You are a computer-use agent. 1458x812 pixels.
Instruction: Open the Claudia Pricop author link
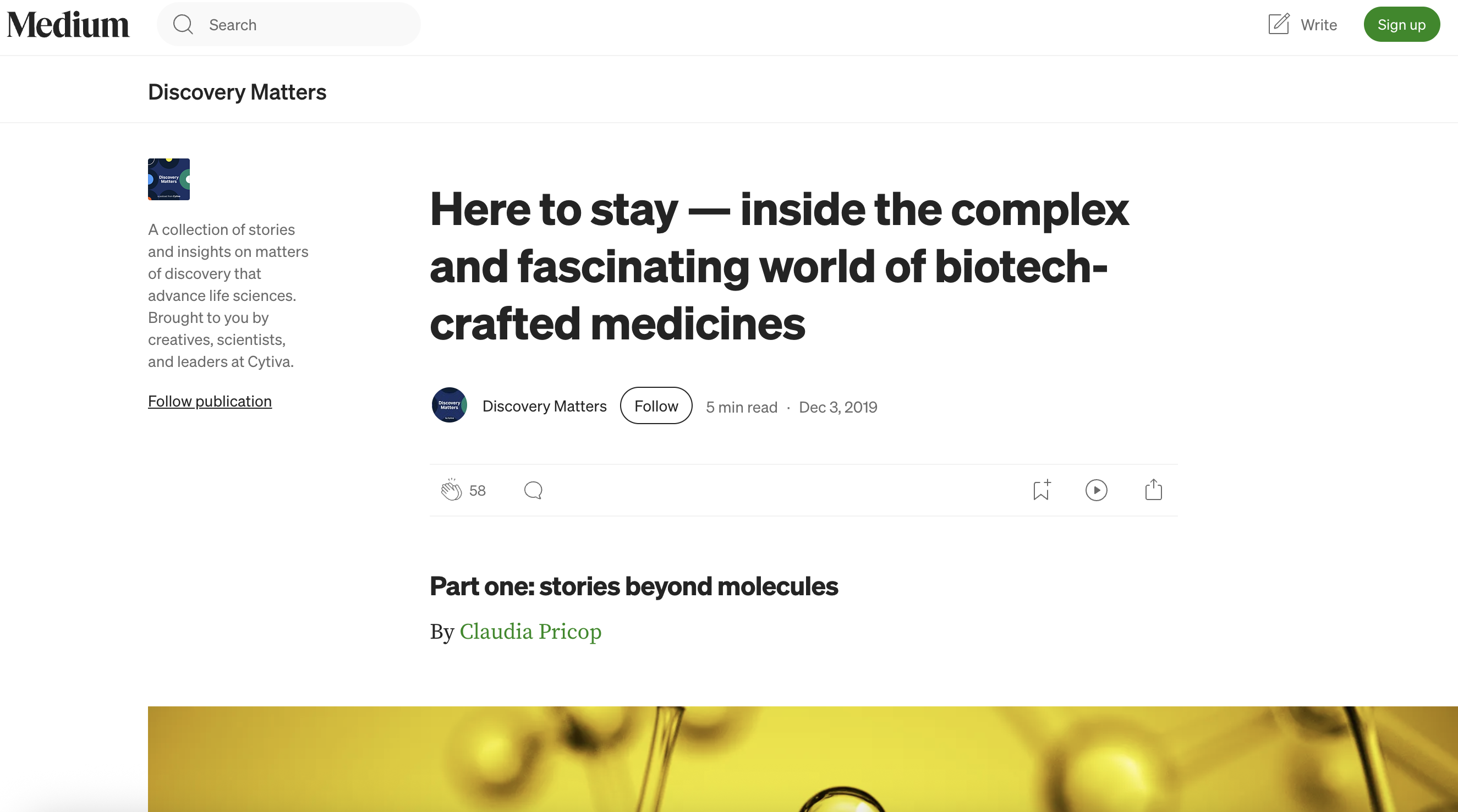tap(530, 632)
